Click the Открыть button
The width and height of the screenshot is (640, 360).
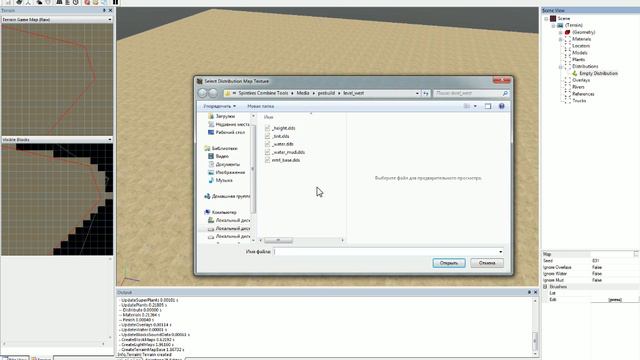[449, 263]
